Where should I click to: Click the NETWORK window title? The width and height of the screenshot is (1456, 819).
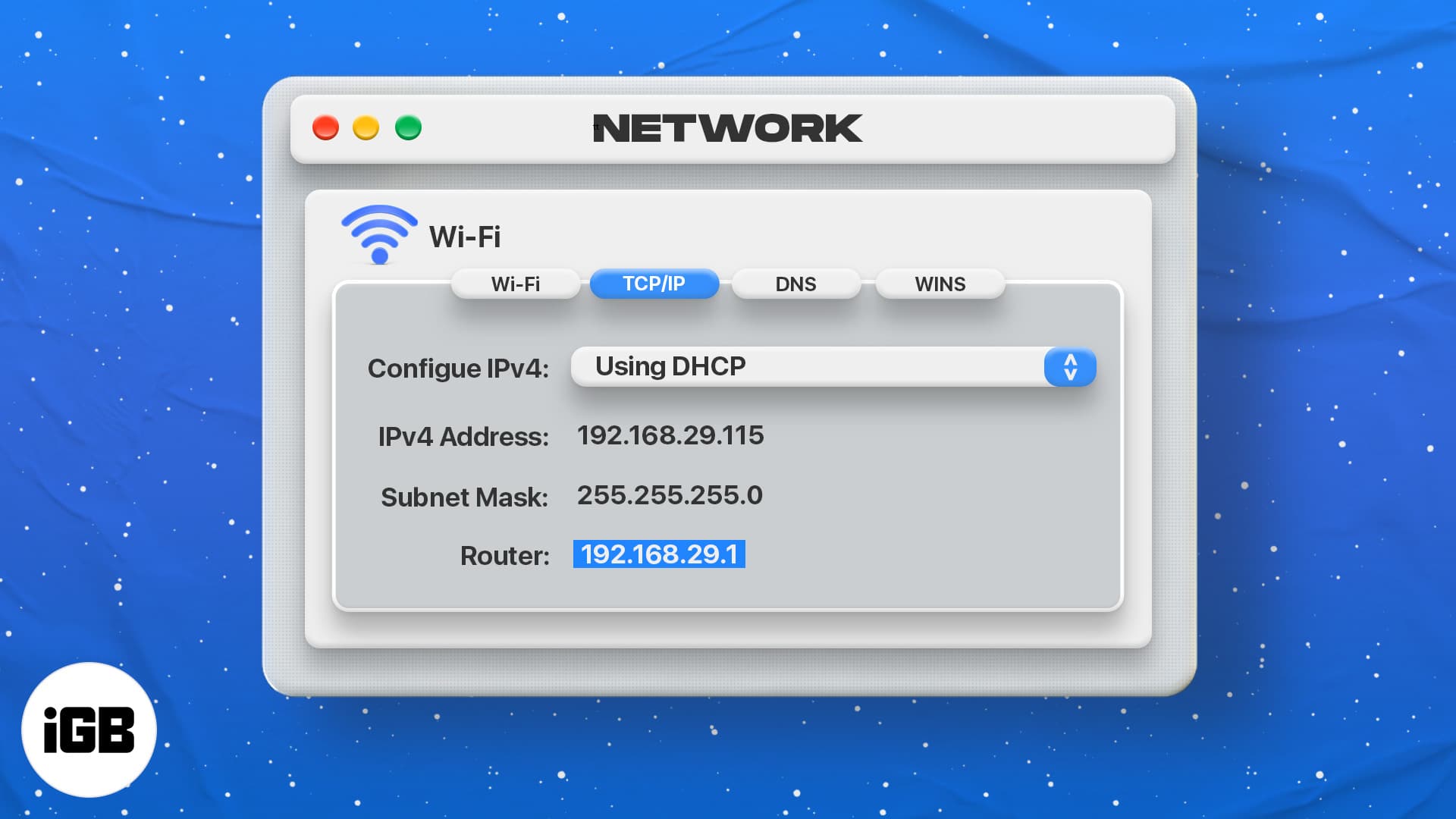click(727, 128)
